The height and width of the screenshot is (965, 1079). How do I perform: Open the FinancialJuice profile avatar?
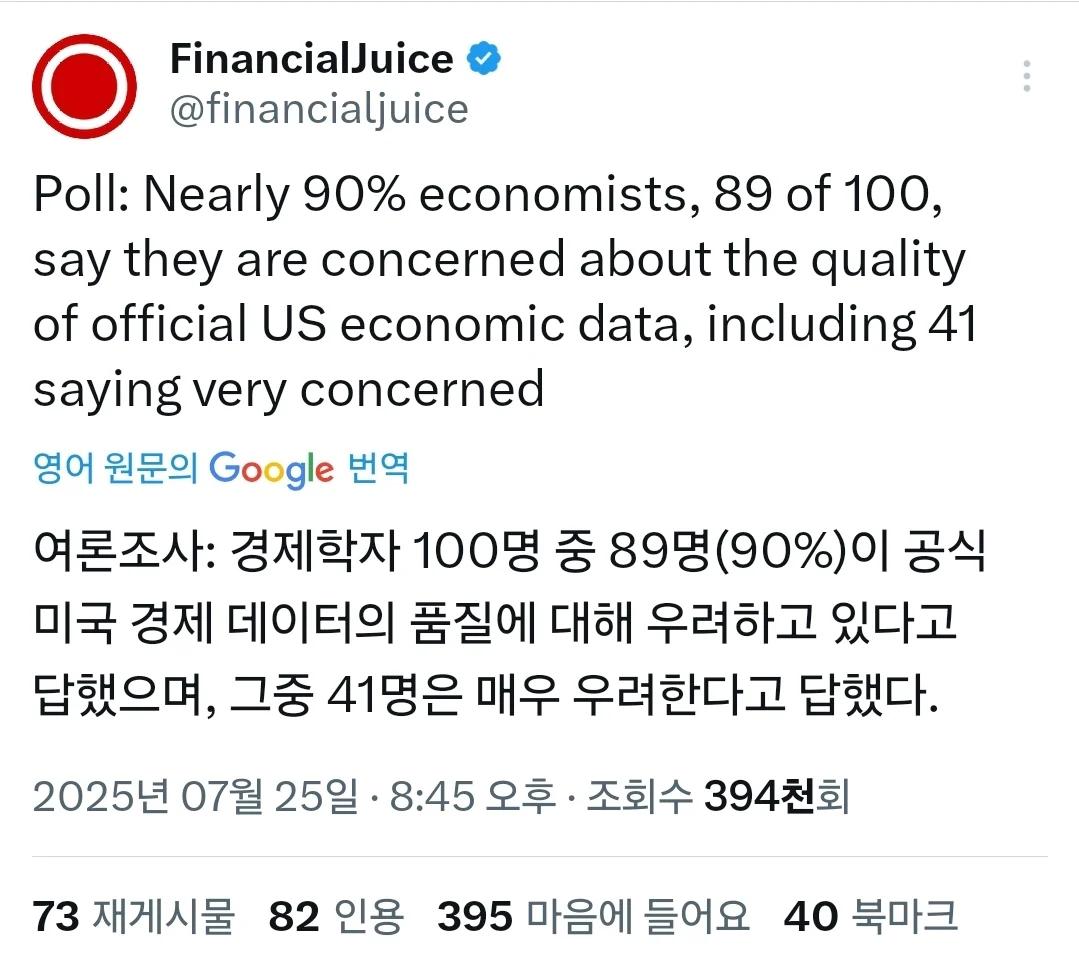85,85
